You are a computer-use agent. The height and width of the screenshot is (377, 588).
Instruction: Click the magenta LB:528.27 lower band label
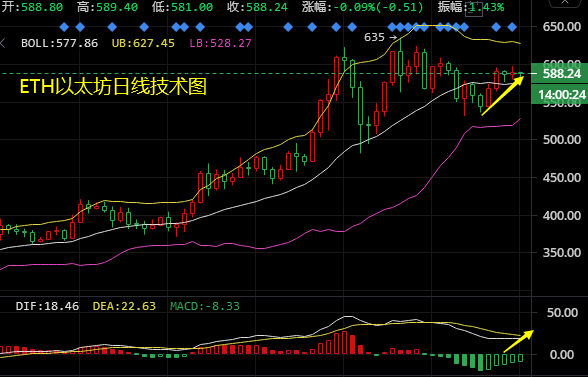[x=220, y=44]
